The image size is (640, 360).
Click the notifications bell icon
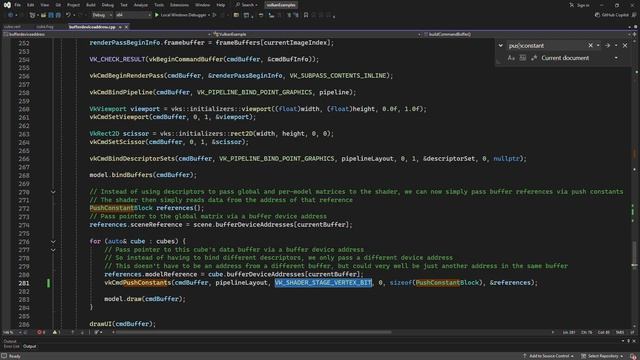633,356
